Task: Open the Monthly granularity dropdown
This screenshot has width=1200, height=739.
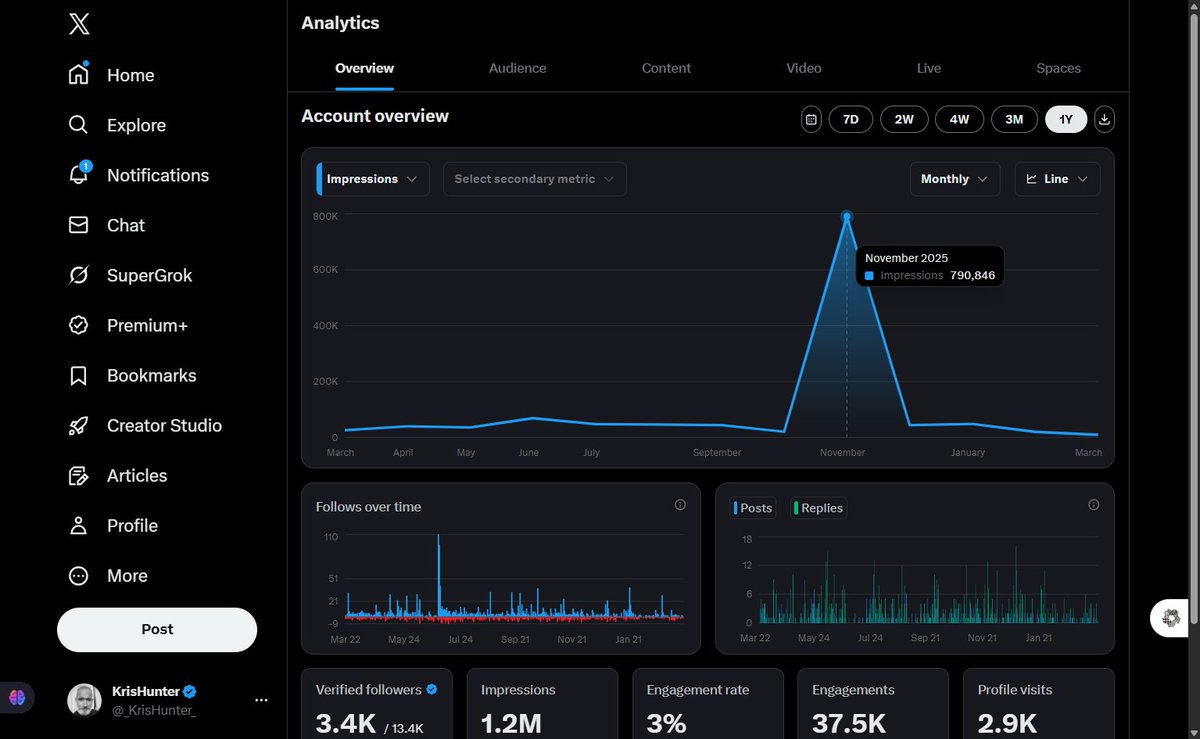Action: click(955, 179)
